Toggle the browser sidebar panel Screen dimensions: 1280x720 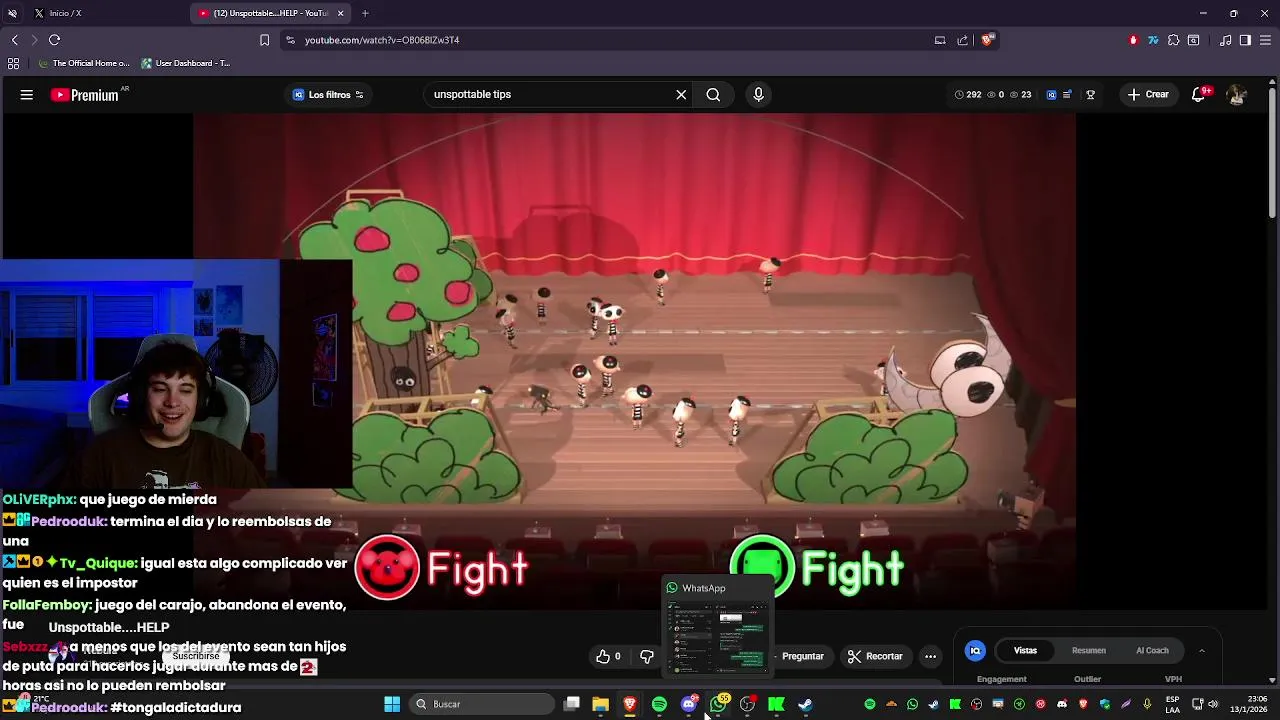coord(1245,40)
